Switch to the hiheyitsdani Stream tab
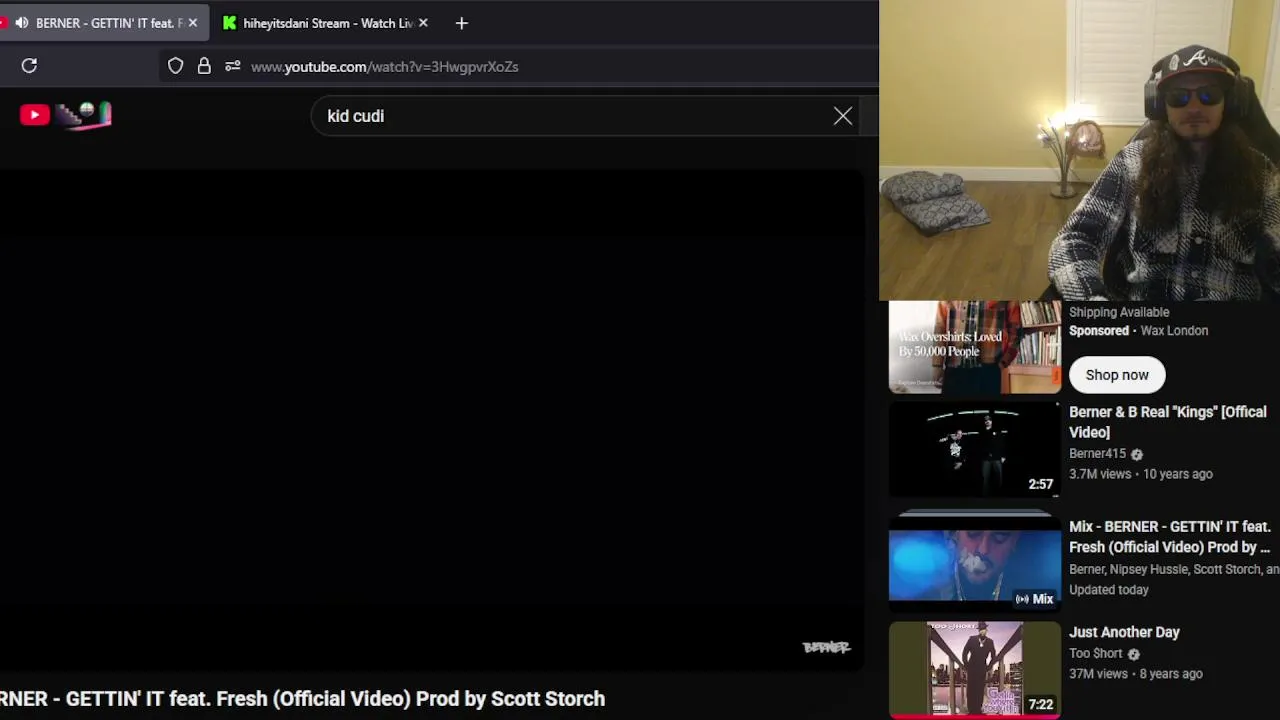This screenshot has height=720, width=1280. pos(325,23)
